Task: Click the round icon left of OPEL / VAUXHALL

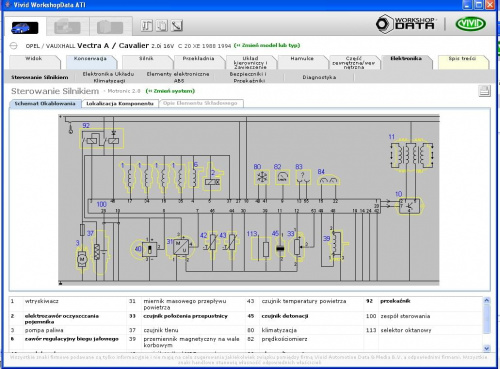Action: coord(14,46)
